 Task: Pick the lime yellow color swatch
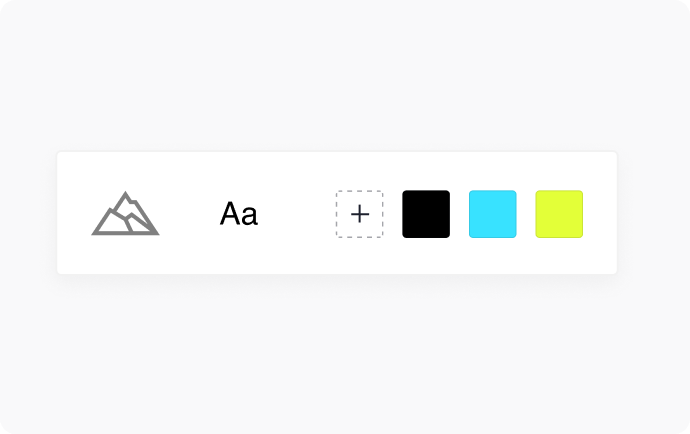tap(559, 214)
